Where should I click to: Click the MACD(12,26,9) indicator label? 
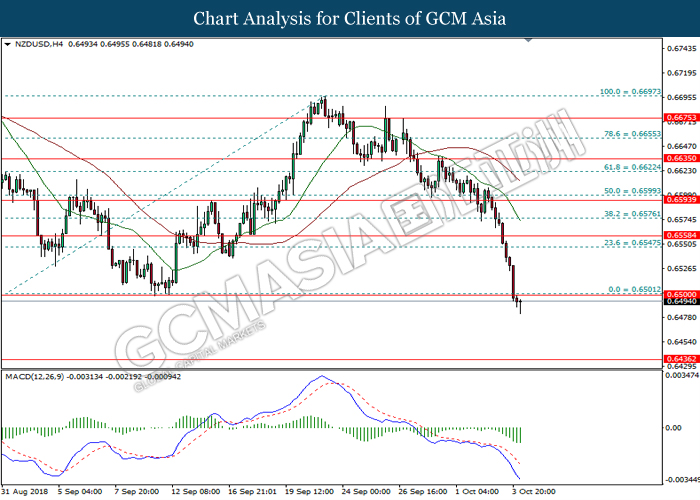35,377
